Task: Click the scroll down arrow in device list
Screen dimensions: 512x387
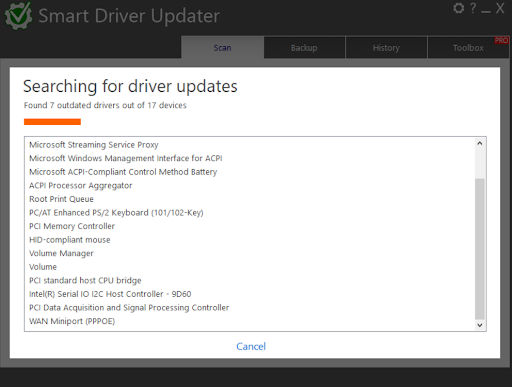Action: pos(480,325)
